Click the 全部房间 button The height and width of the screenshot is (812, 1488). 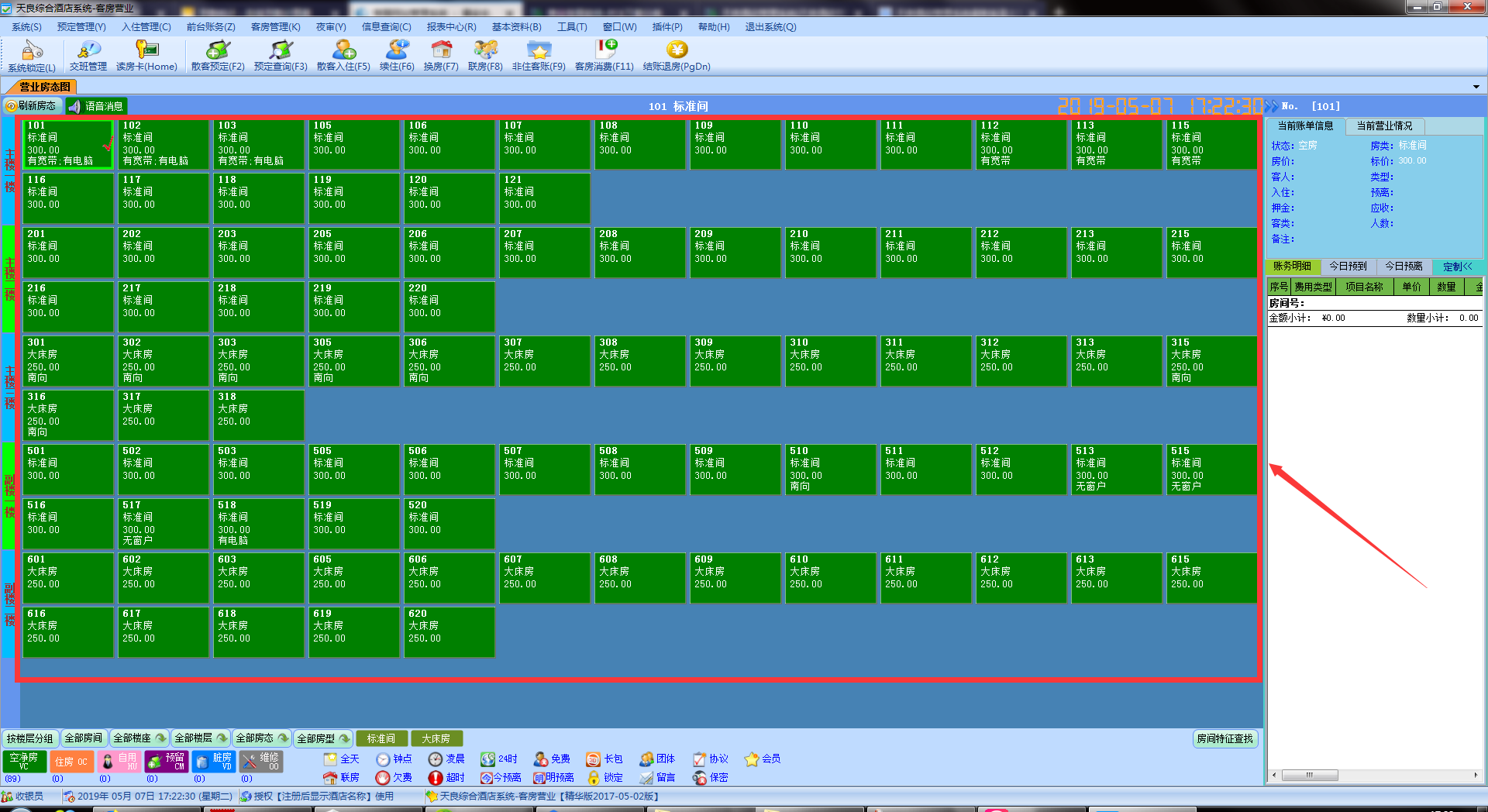pyautogui.click(x=84, y=738)
